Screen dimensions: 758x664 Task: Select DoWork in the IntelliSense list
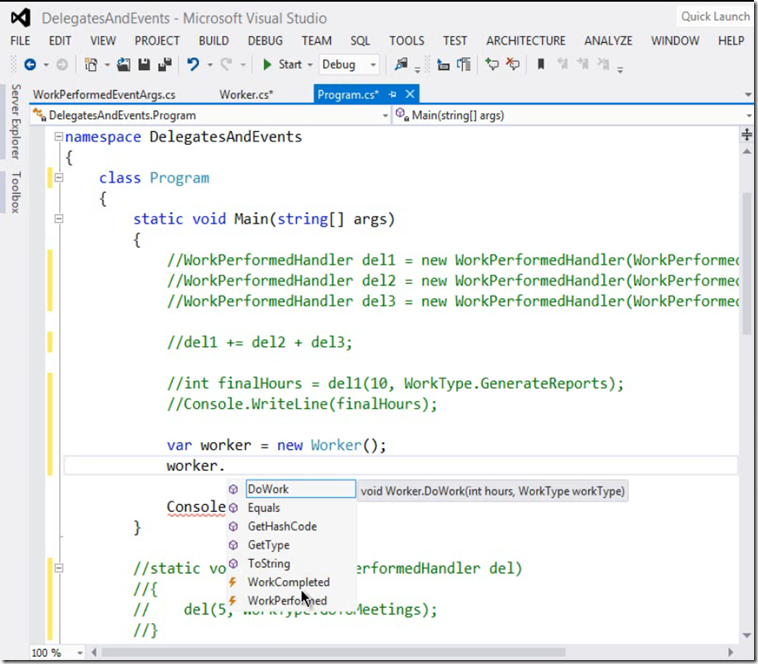(x=300, y=489)
